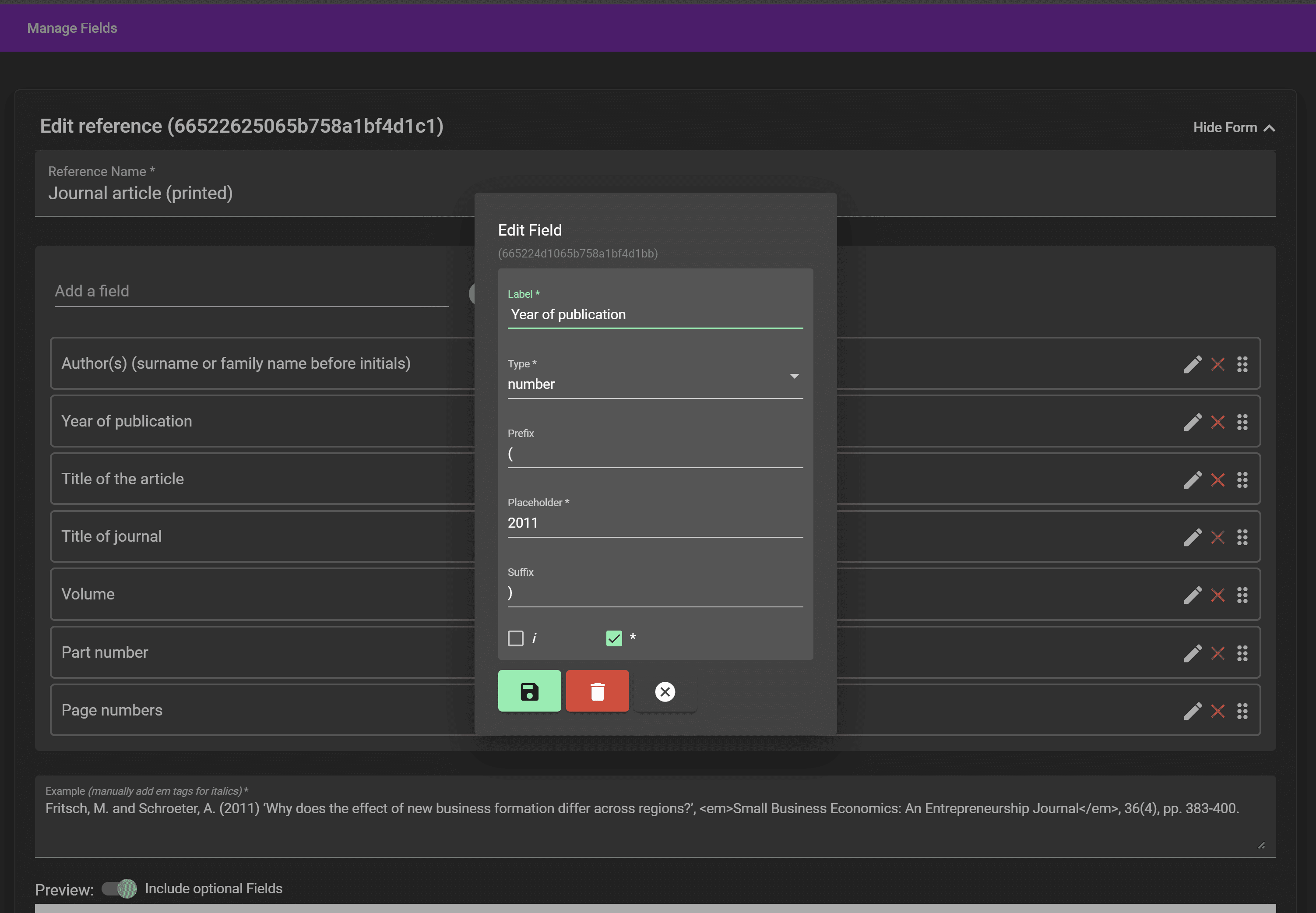Click the green save field button
The height and width of the screenshot is (913, 1316).
[529, 691]
